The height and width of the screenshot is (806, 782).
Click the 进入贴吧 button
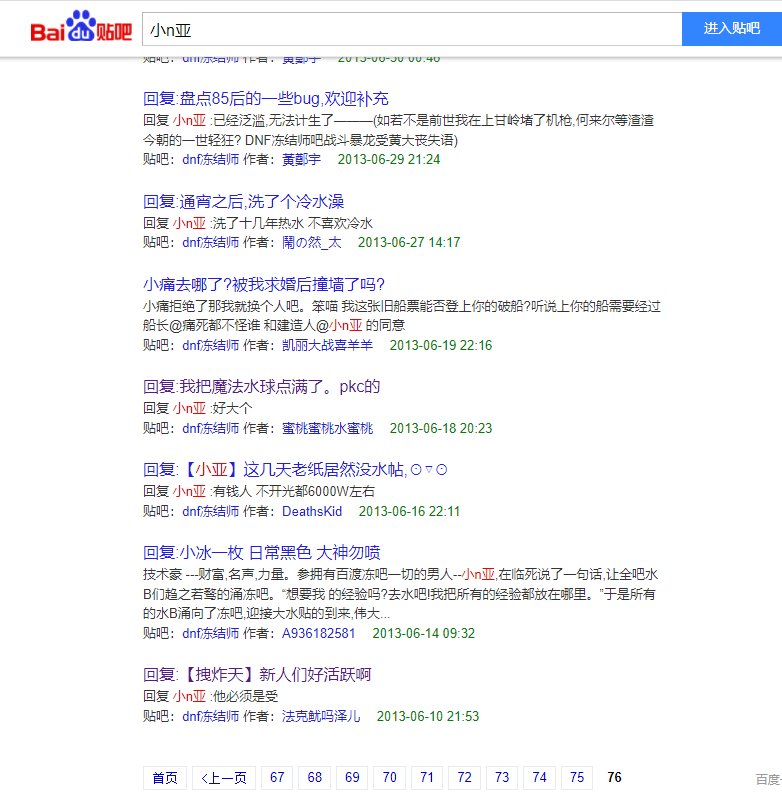pyautogui.click(x=732, y=29)
